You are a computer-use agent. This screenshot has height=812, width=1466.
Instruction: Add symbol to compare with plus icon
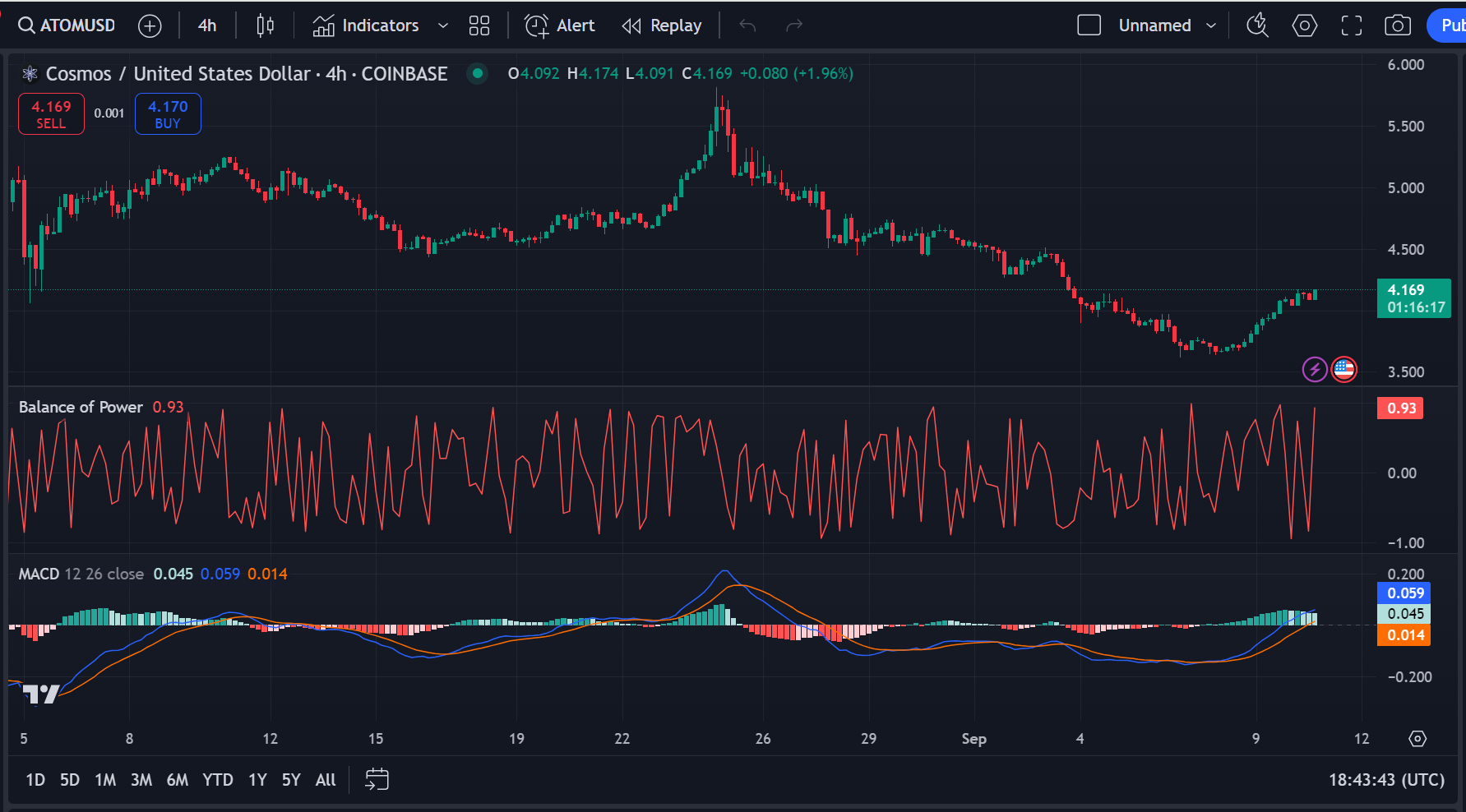click(x=150, y=26)
